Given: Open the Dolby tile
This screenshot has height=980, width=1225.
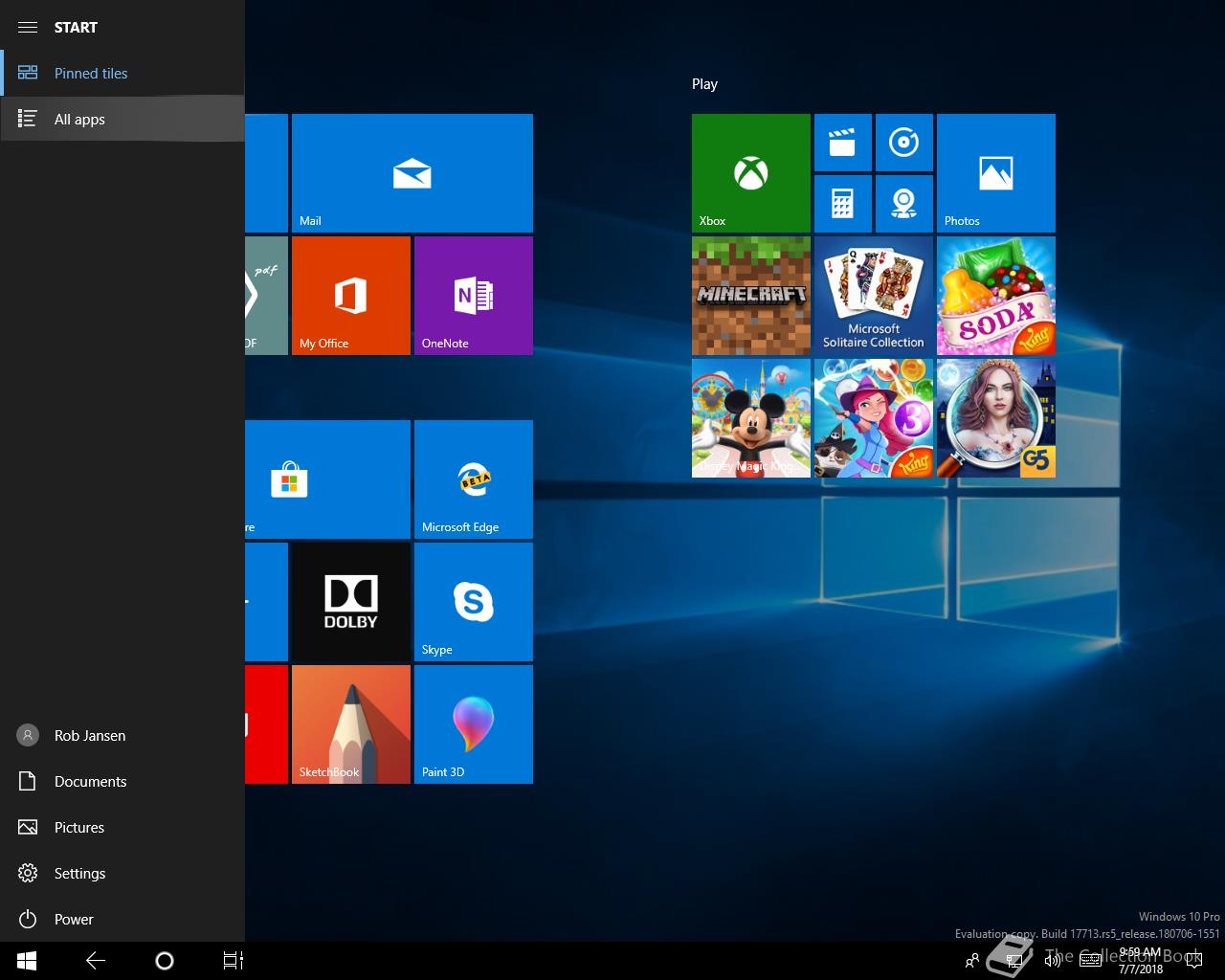Looking at the screenshot, I should click(x=350, y=602).
